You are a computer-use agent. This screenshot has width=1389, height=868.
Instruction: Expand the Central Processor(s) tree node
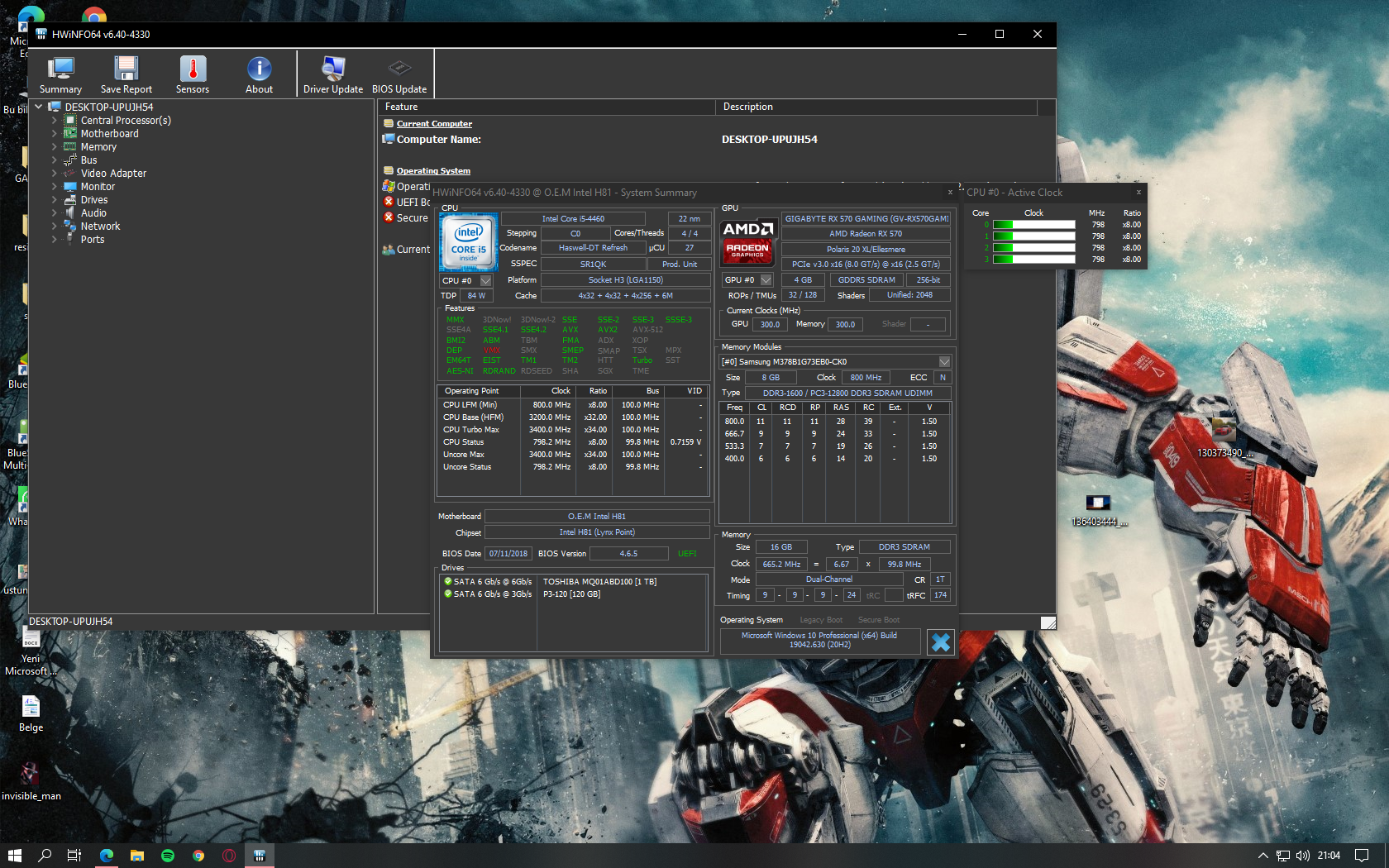(x=55, y=121)
